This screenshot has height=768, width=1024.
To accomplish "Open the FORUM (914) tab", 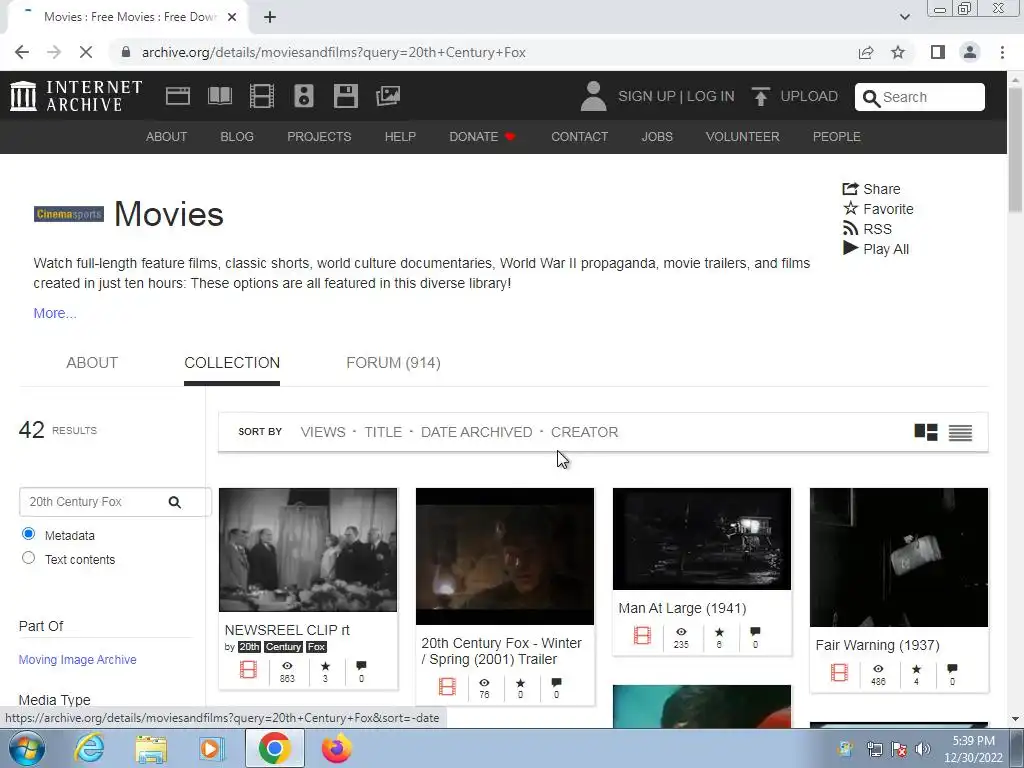I will click(393, 363).
